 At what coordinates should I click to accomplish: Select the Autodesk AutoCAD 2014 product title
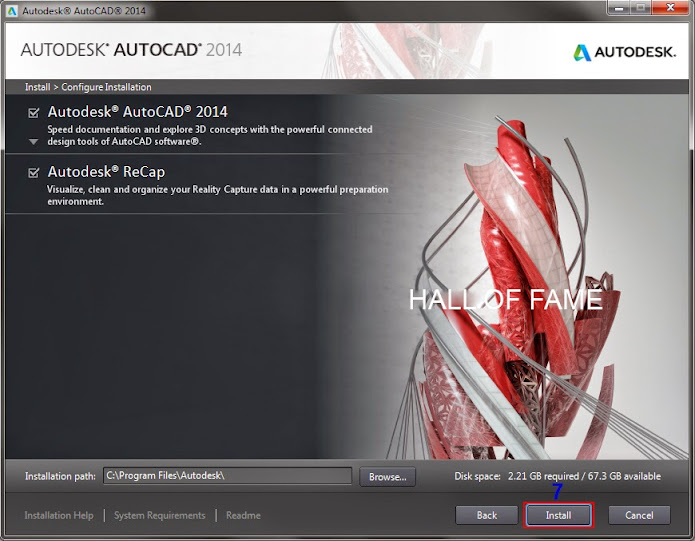pyautogui.click(x=137, y=112)
